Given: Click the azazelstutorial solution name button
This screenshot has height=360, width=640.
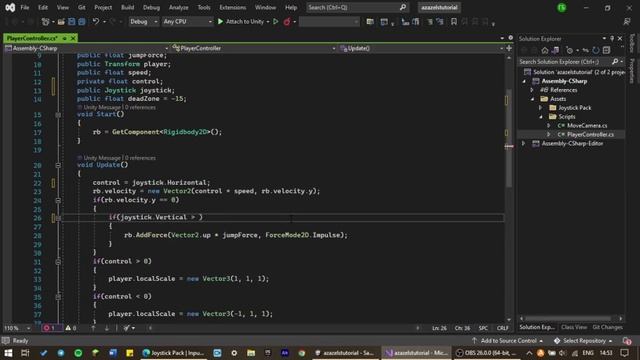Looking at the screenshot, I should tap(439, 7).
